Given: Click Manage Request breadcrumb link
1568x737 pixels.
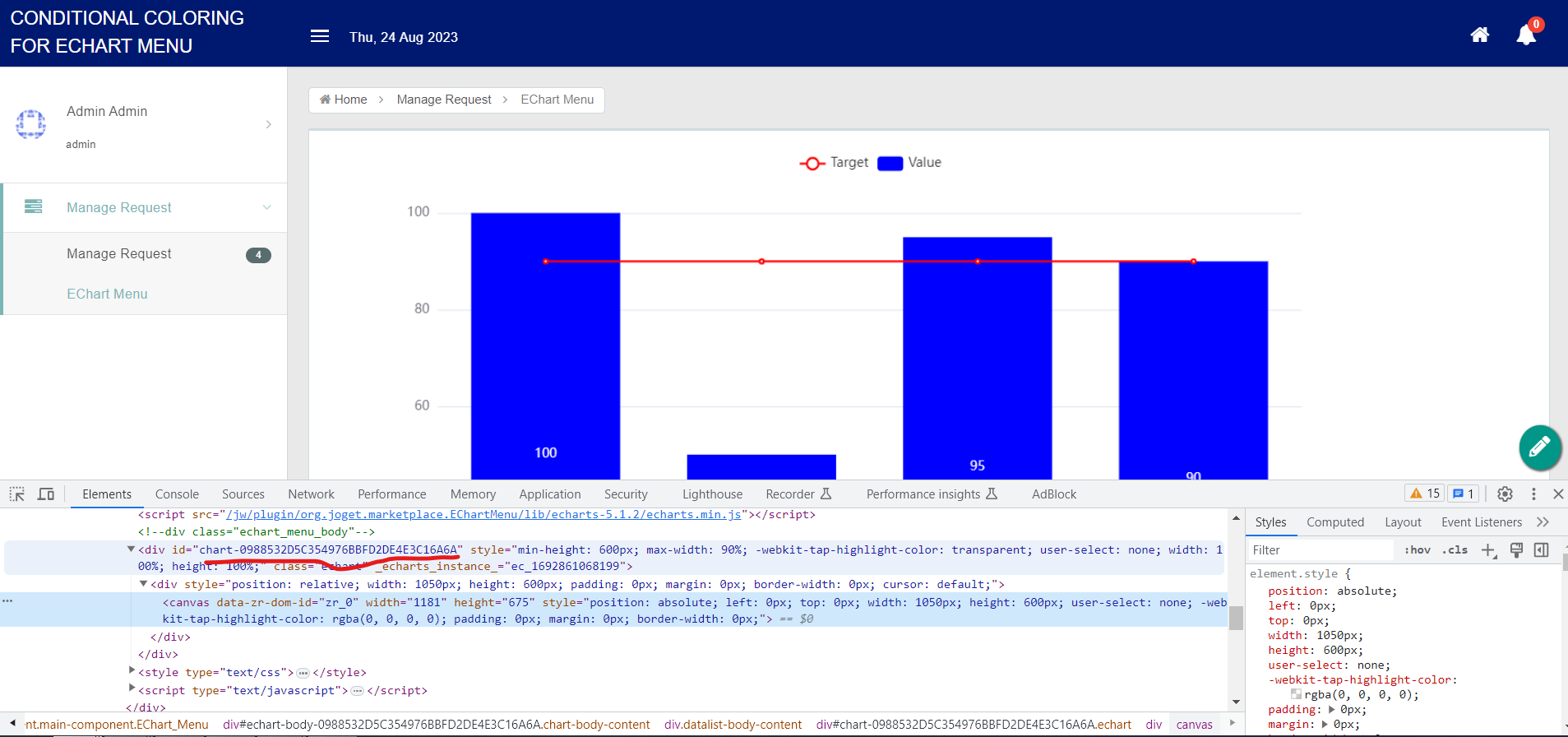Looking at the screenshot, I should point(444,100).
